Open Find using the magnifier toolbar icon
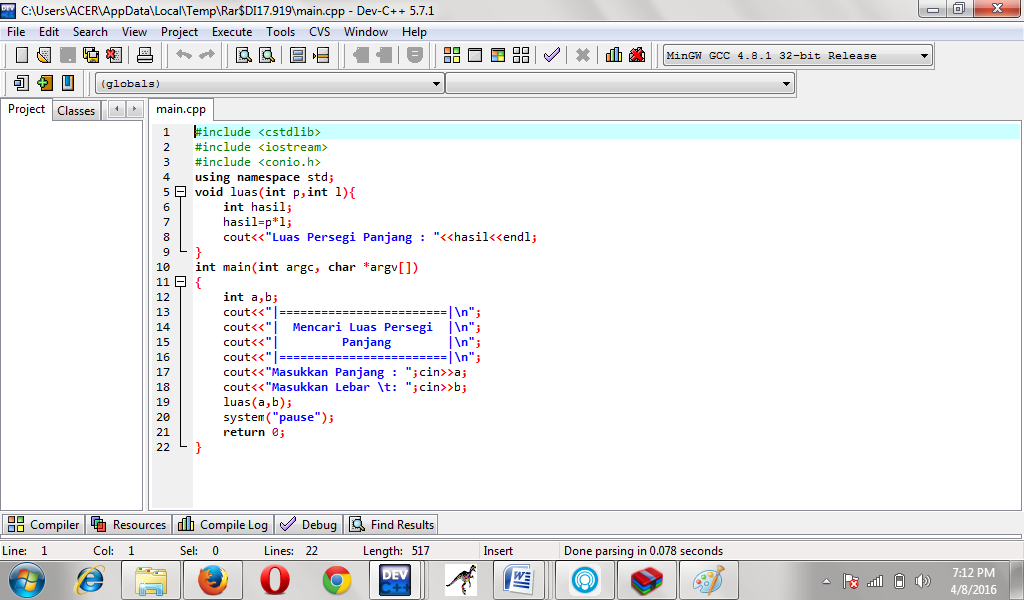 242,55
